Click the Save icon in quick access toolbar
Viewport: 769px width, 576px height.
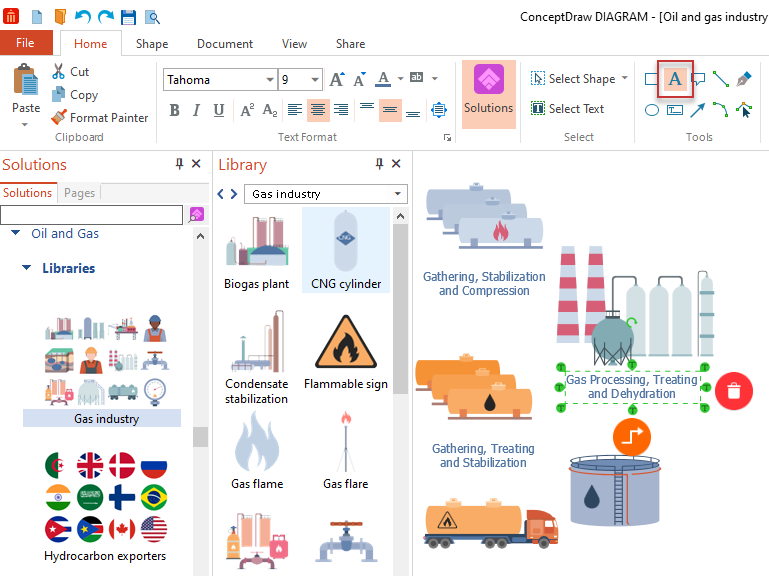[129, 17]
